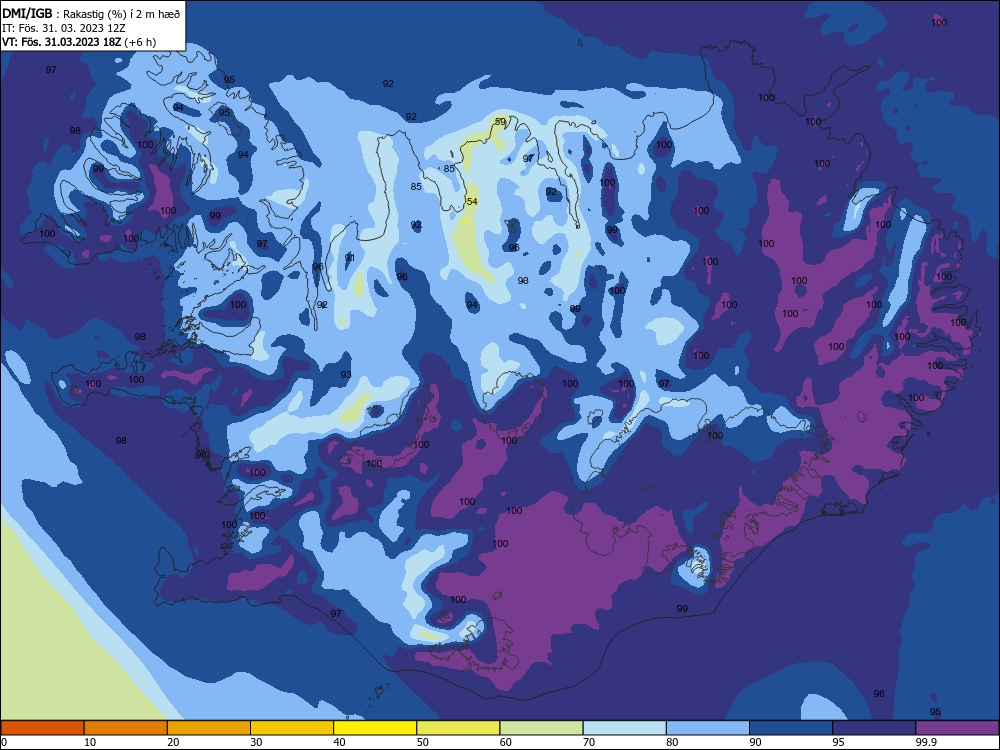Screen dimensions: 1000x750
Task: Click the '10' label on the color scale
Action: (x=90, y=742)
